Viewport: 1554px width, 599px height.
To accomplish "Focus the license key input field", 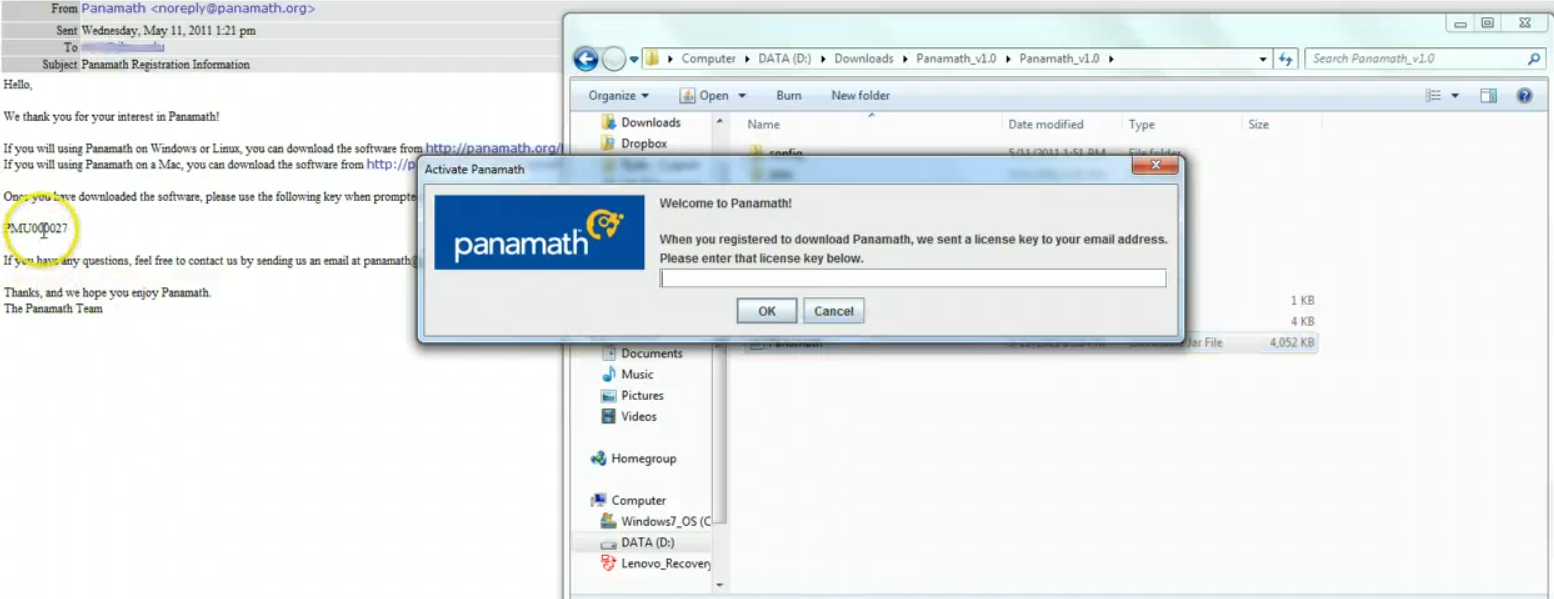I will 913,278.
